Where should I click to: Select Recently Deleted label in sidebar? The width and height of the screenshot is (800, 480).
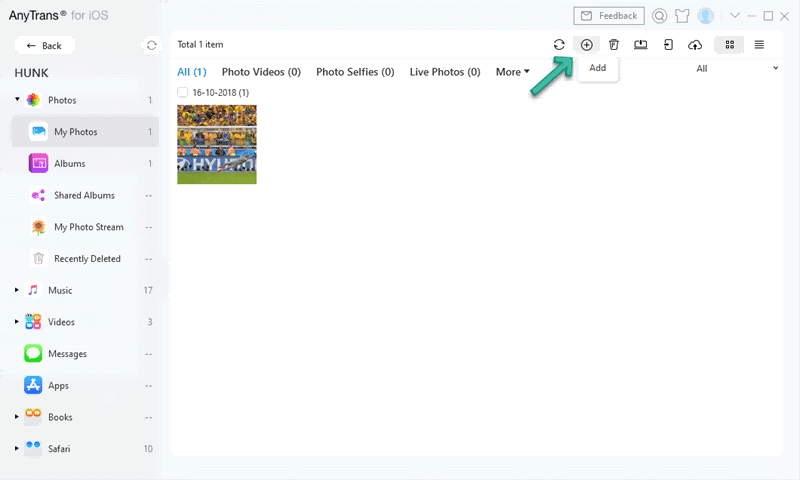point(87,259)
